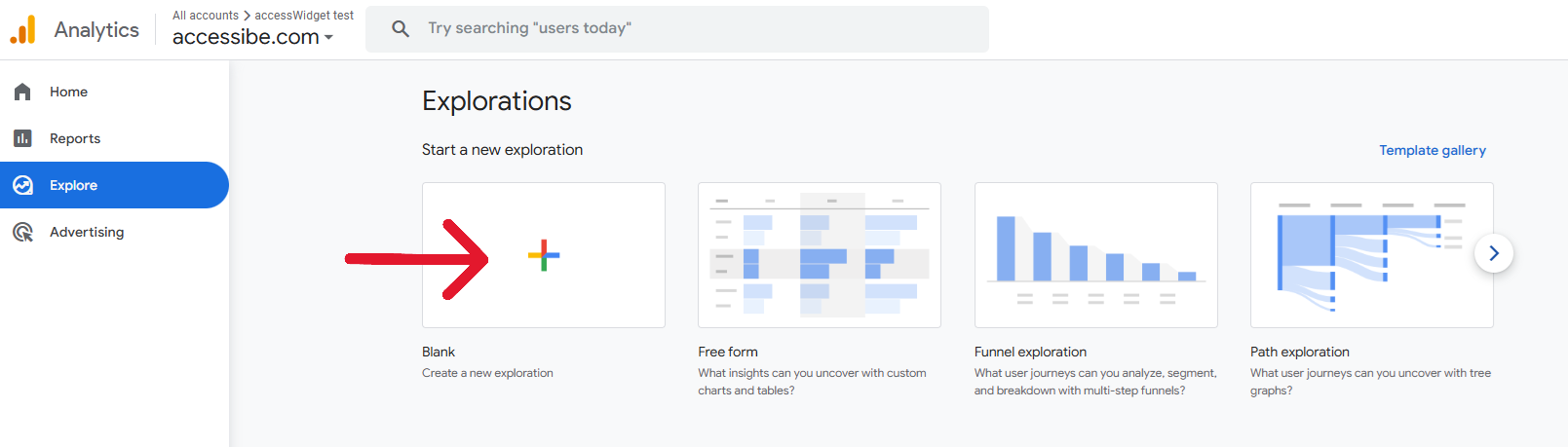
Task: Click the search field "Try searching users today"
Action: (677, 28)
